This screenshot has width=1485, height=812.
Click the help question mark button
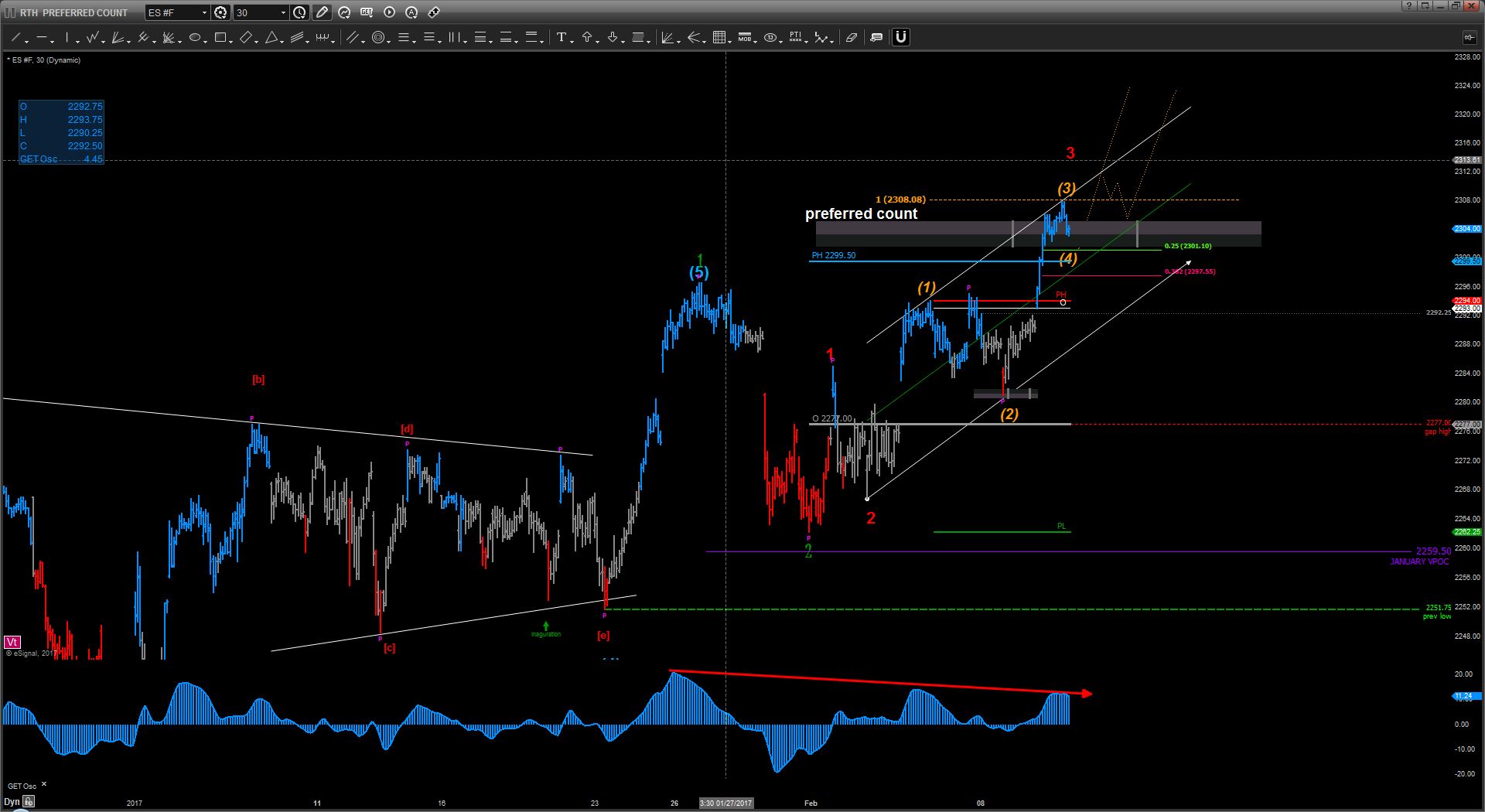point(1408,6)
